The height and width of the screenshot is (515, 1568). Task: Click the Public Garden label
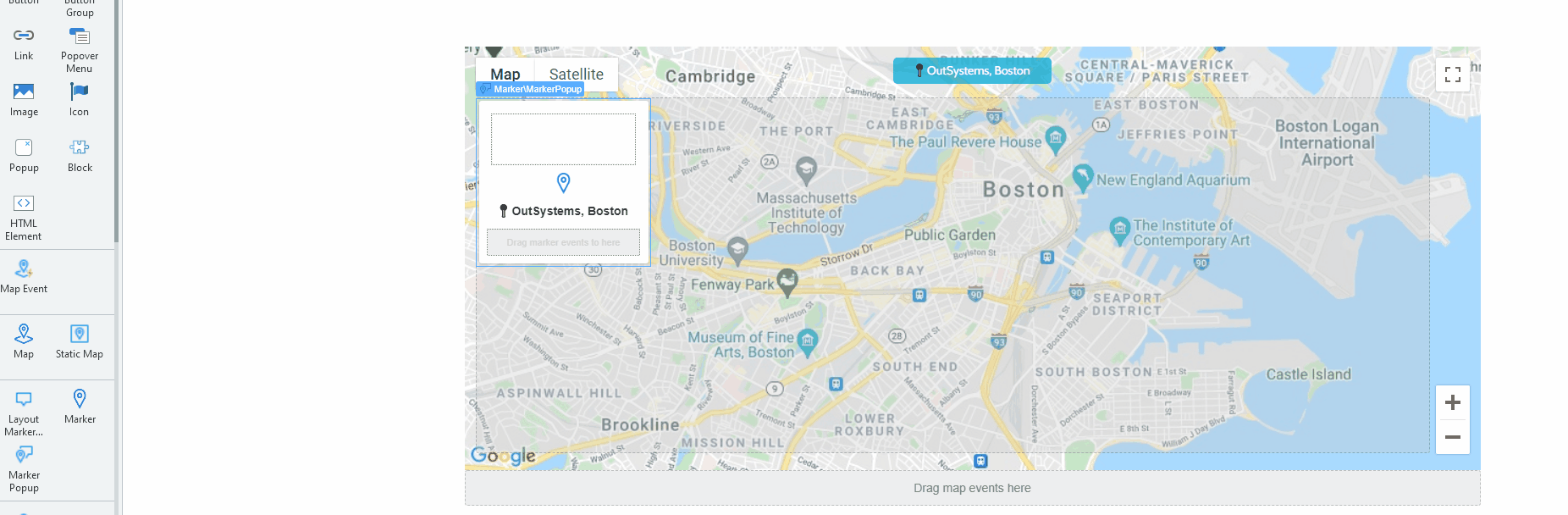coord(950,235)
